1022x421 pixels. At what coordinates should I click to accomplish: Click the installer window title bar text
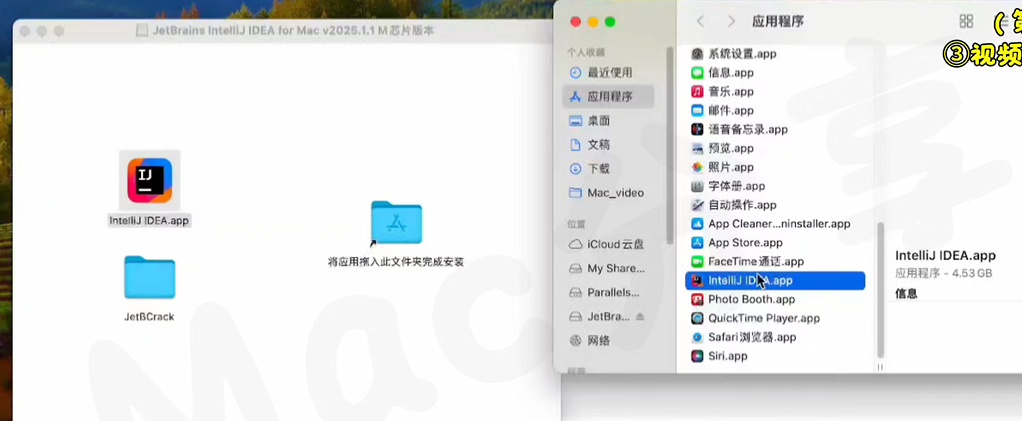293,31
